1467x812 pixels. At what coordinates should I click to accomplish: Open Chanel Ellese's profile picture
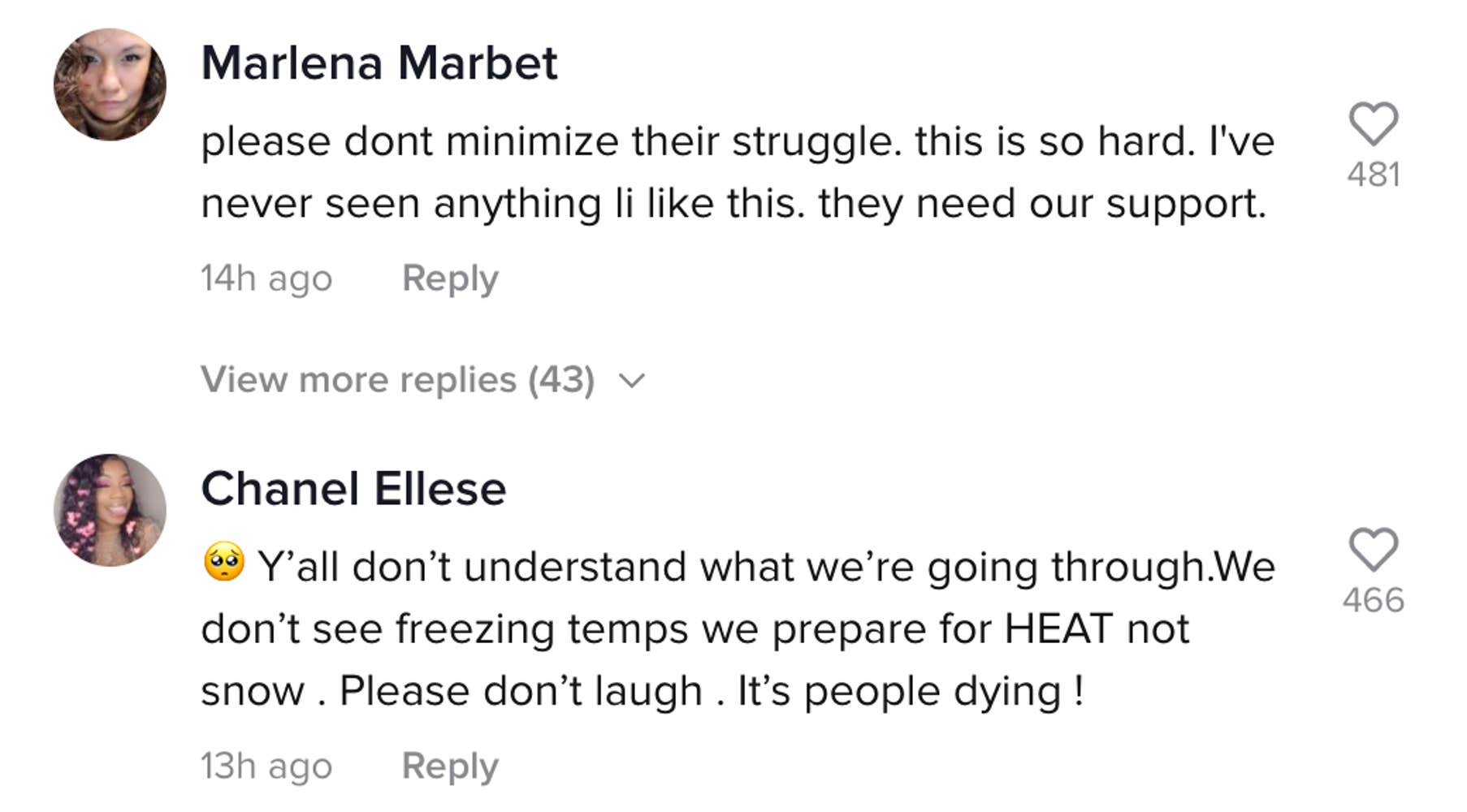[x=110, y=510]
